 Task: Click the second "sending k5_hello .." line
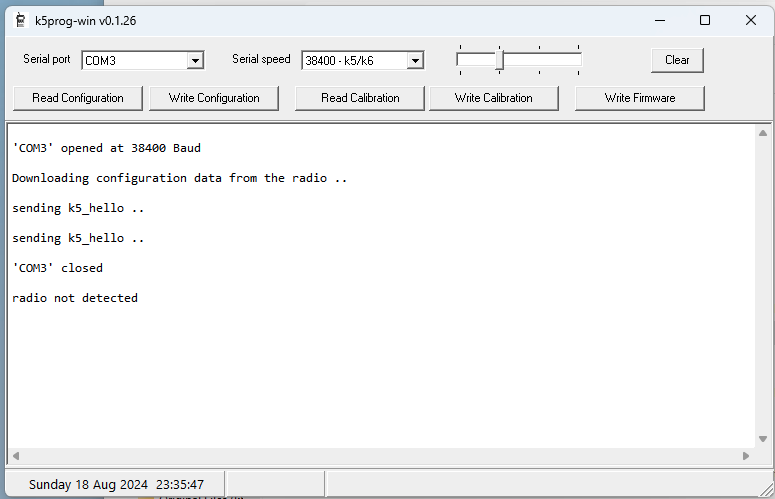[78, 238]
